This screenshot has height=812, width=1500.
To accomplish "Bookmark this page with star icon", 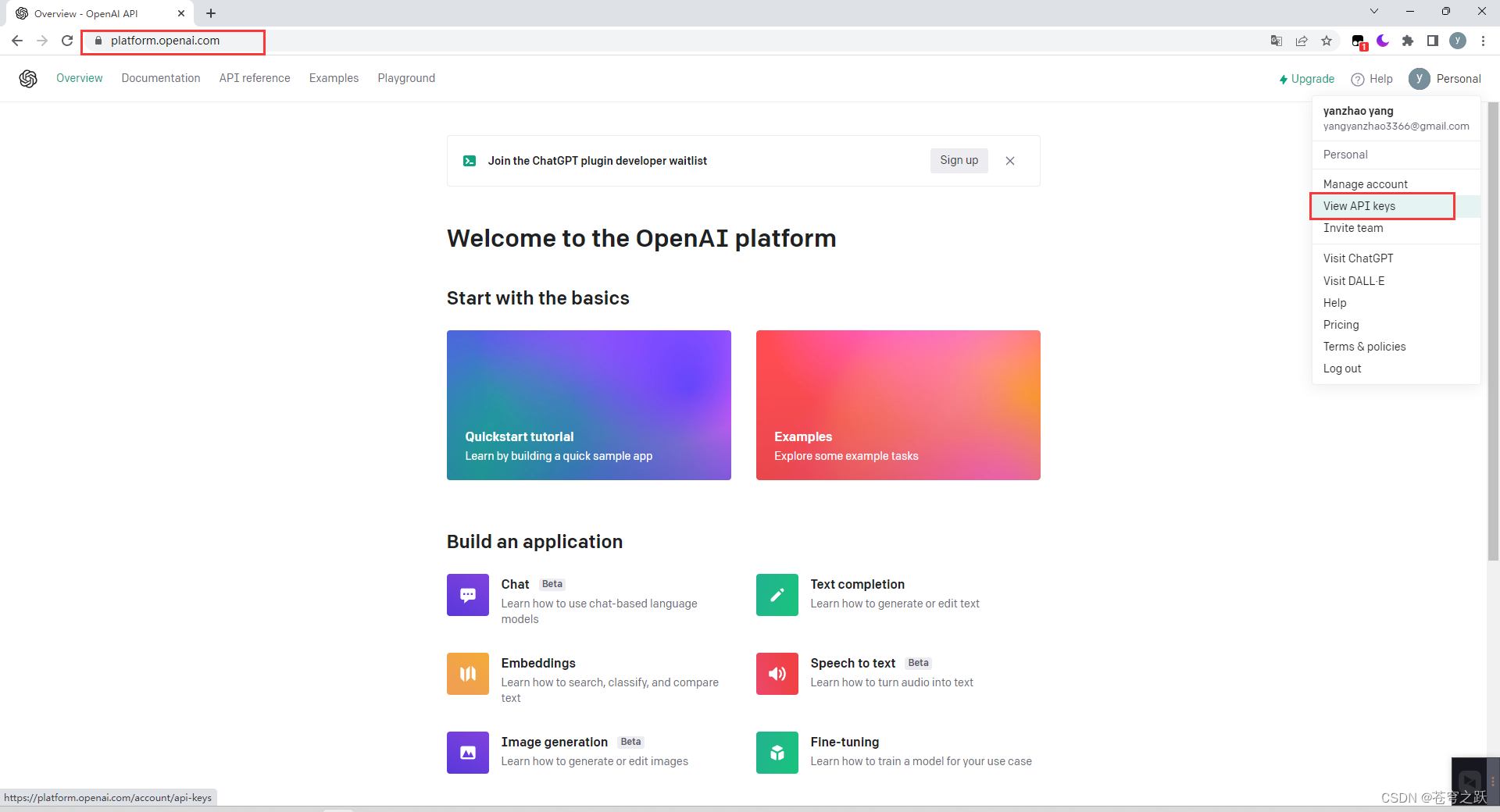I will [x=1327, y=41].
